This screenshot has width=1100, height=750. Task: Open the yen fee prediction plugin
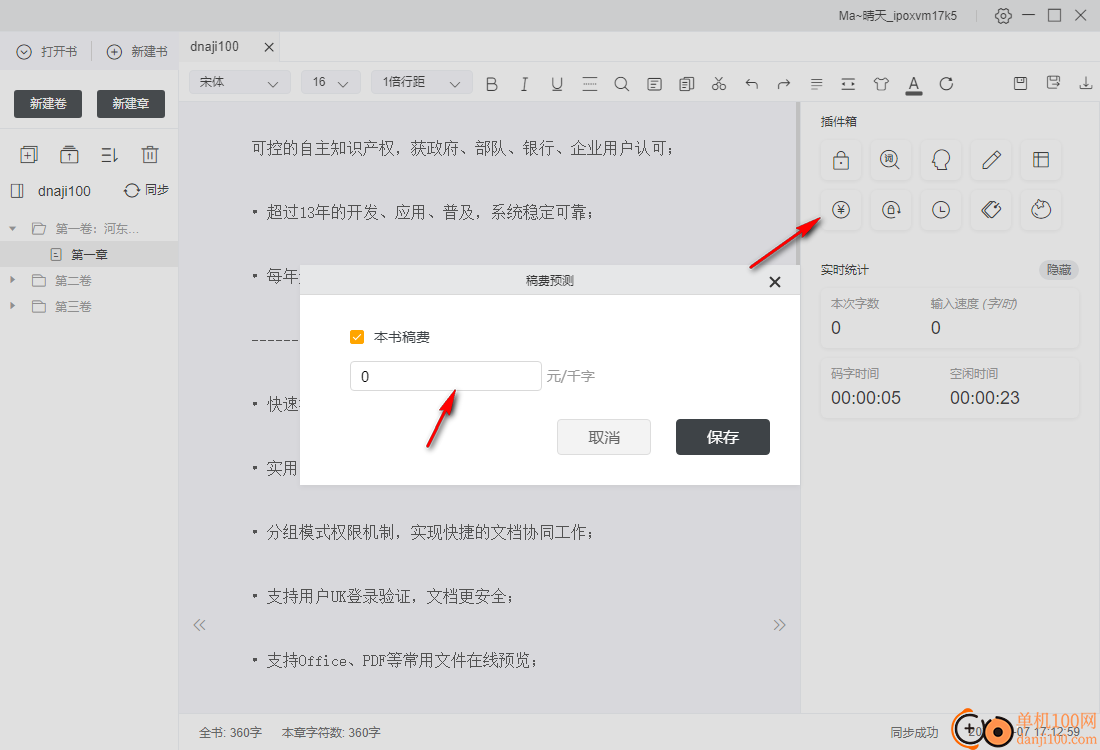[x=840, y=209]
